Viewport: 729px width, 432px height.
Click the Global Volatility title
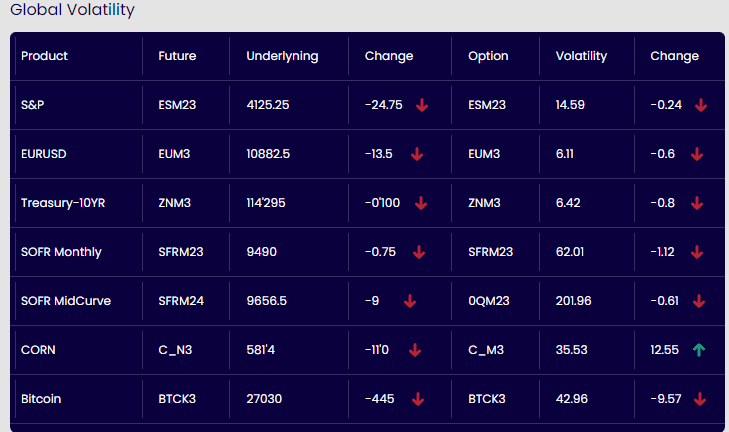pyautogui.click(x=72, y=11)
